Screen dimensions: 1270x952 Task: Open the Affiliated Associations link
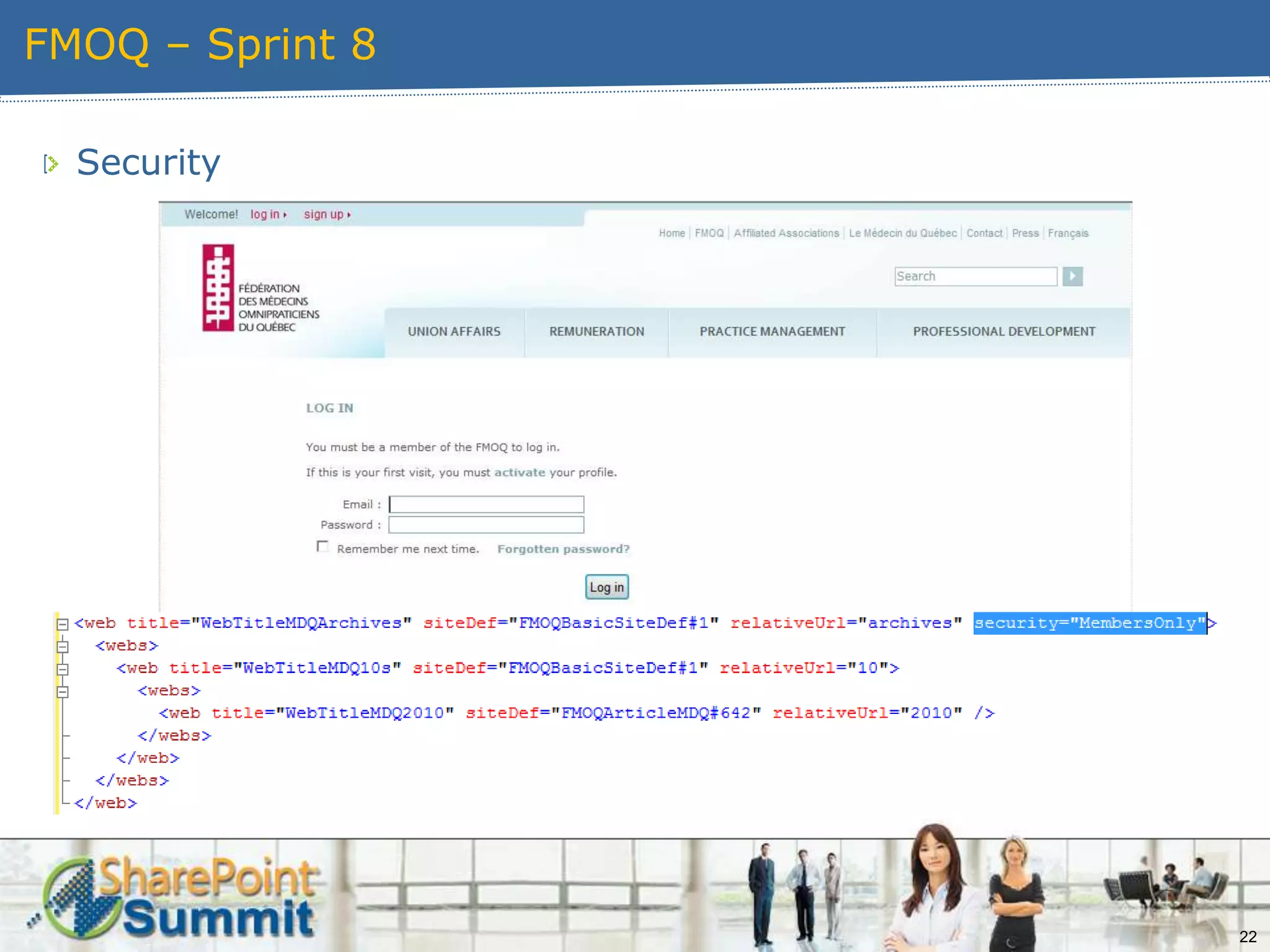coord(786,233)
